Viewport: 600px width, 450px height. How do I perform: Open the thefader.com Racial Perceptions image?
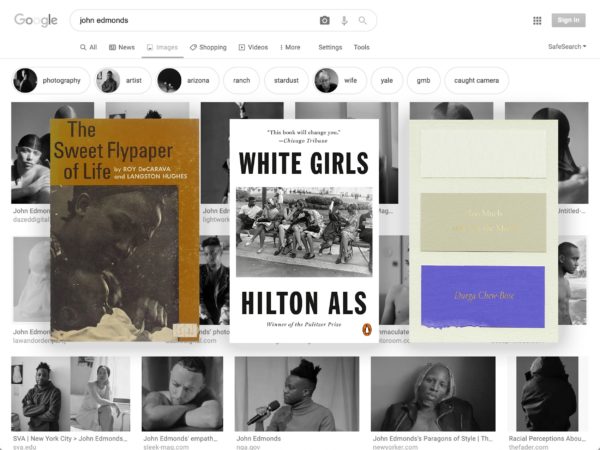coord(547,394)
